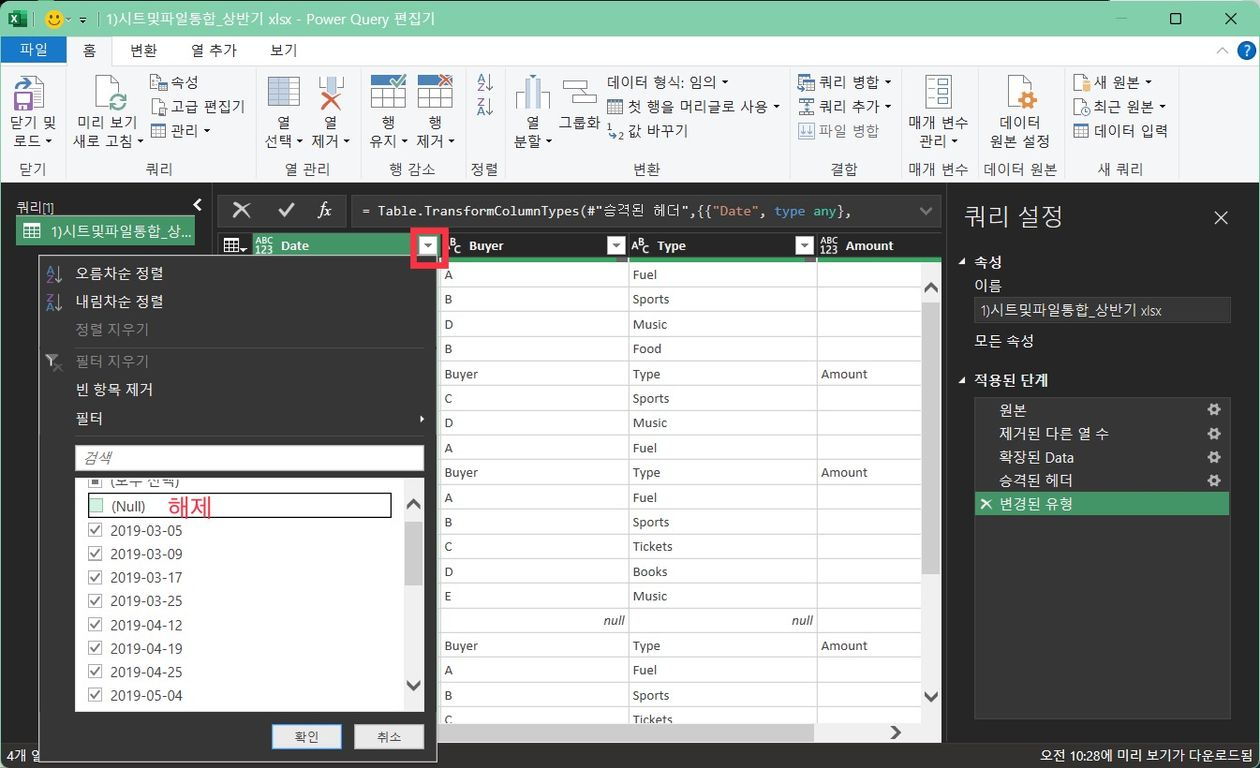Screen dimensions: 1260x768
Task: Click filter search box (검색)
Action: pyautogui.click(x=249, y=457)
